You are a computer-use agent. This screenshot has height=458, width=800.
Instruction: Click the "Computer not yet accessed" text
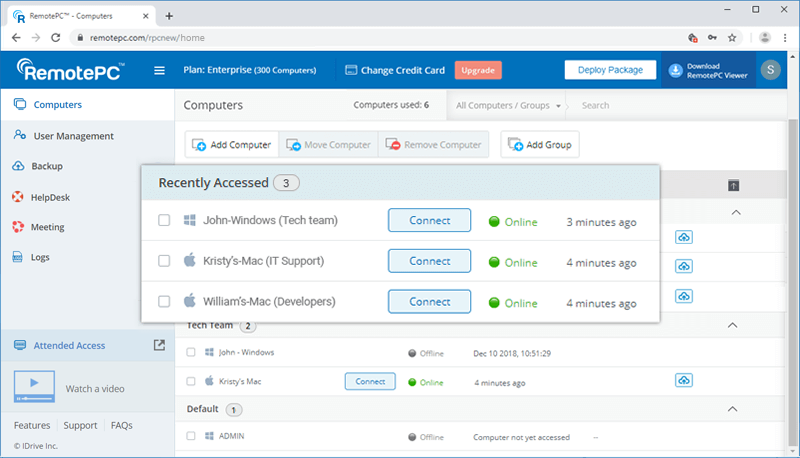pos(521,437)
